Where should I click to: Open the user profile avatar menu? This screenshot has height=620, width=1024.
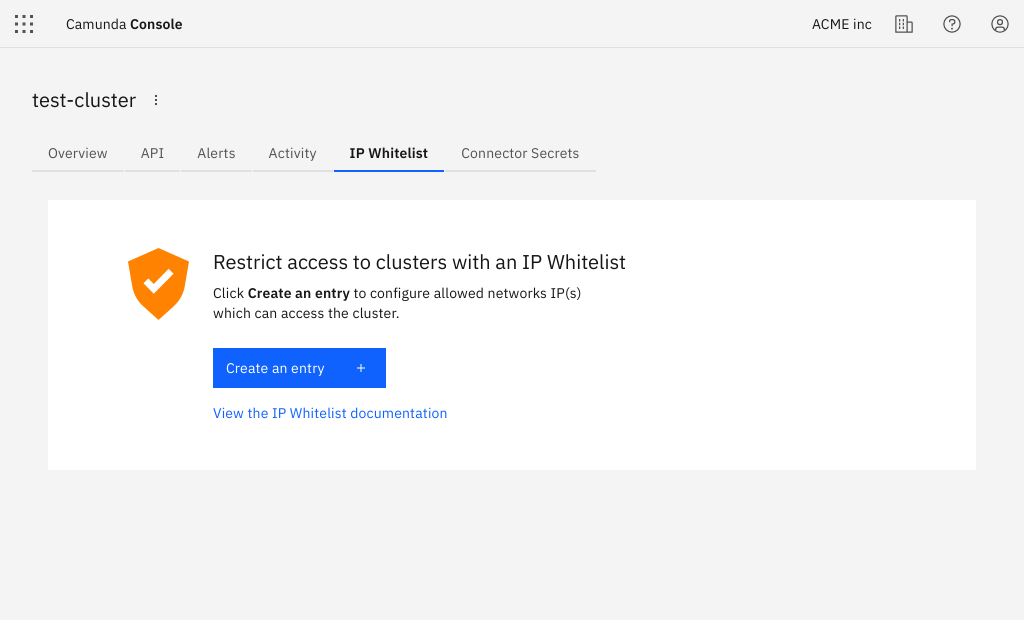tap(1000, 24)
